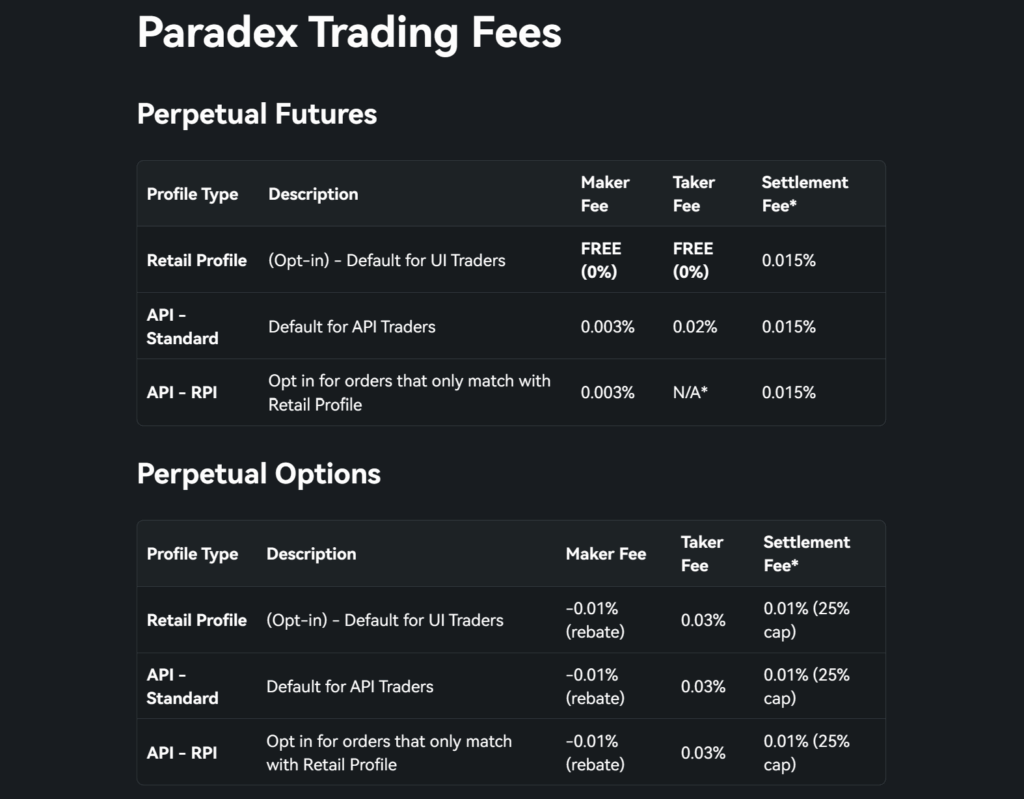Click API - Standard in the Perpetual Futures table
Screen dimensions: 1024x799
tap(182, 327)
